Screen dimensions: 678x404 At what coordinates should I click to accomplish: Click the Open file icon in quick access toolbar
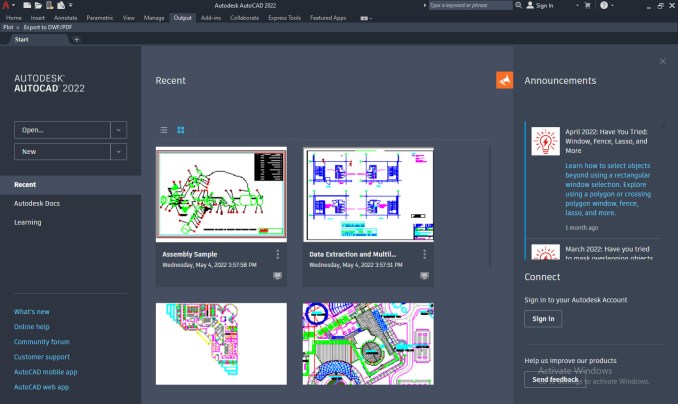click(x=38, y=5)
